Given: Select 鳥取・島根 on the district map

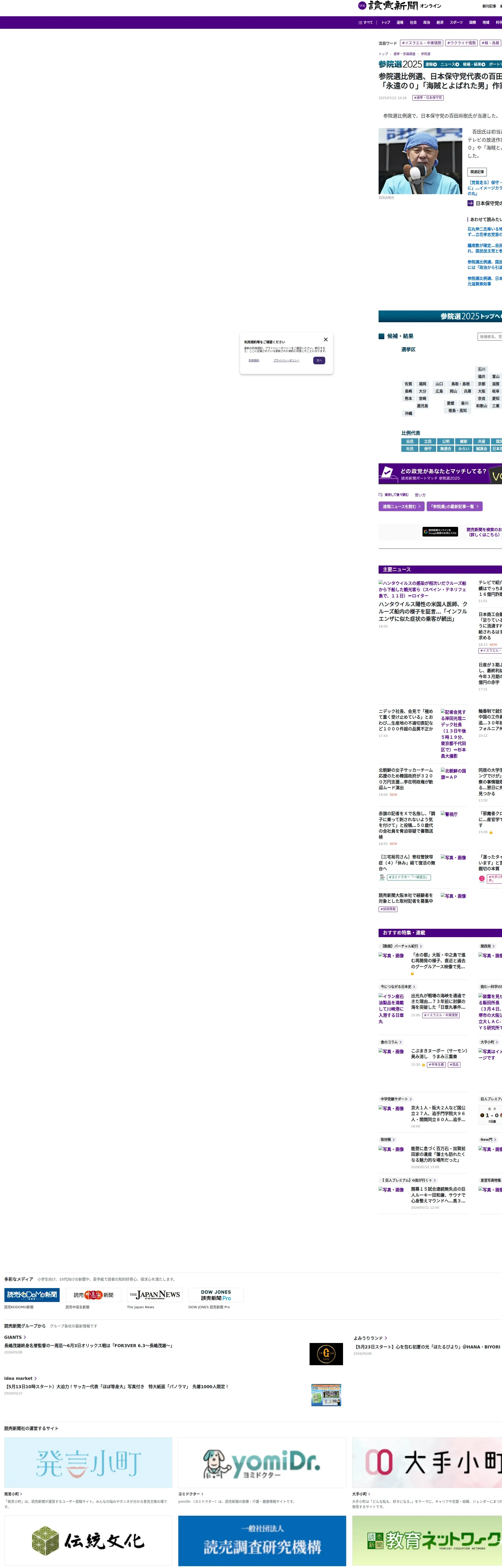Looking at the screenshot, I should click(460, 384).
